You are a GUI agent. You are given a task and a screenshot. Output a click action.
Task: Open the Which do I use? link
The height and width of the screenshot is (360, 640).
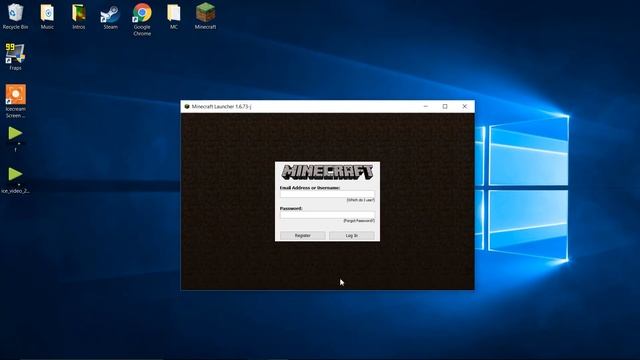(360, 200)
